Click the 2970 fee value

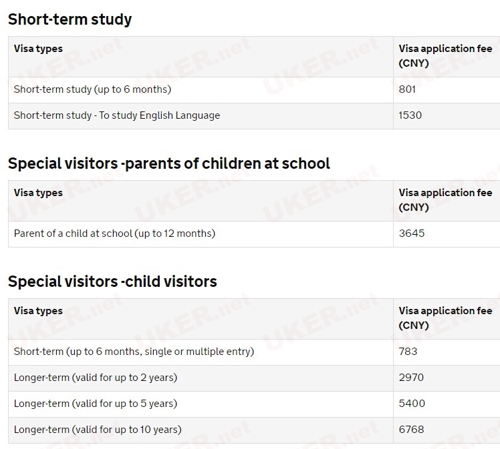[x=411, y=377]
